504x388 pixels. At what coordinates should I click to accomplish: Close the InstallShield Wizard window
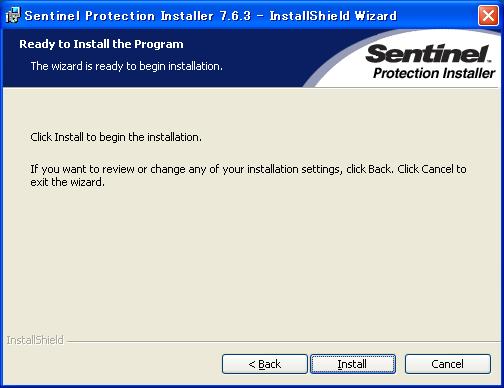[488, 15]
